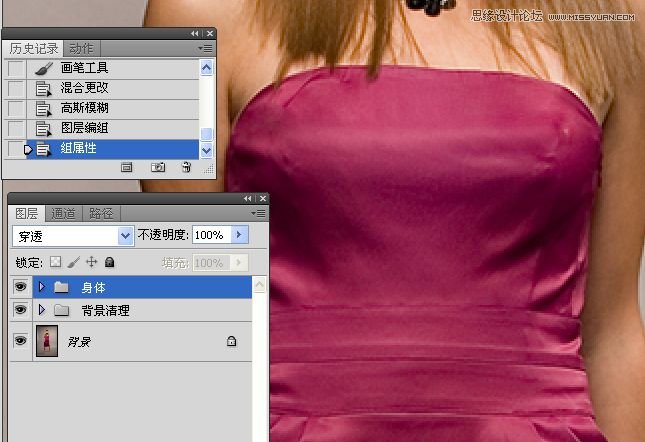Expand the 身体 layer group triangle
The image size is (645, 442).
[42, 287]
